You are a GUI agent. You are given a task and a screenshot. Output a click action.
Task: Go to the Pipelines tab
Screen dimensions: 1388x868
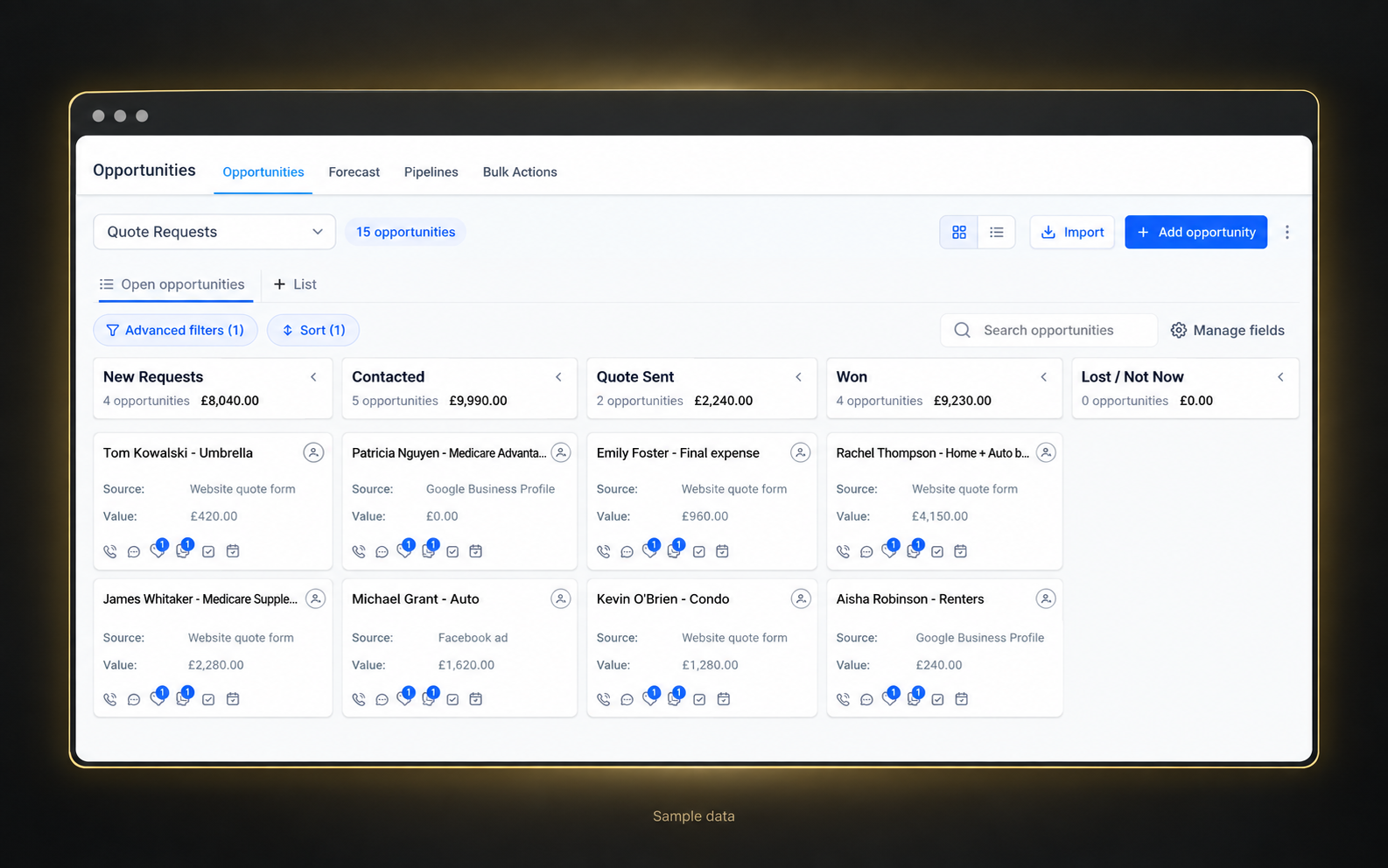pos(431,172)
